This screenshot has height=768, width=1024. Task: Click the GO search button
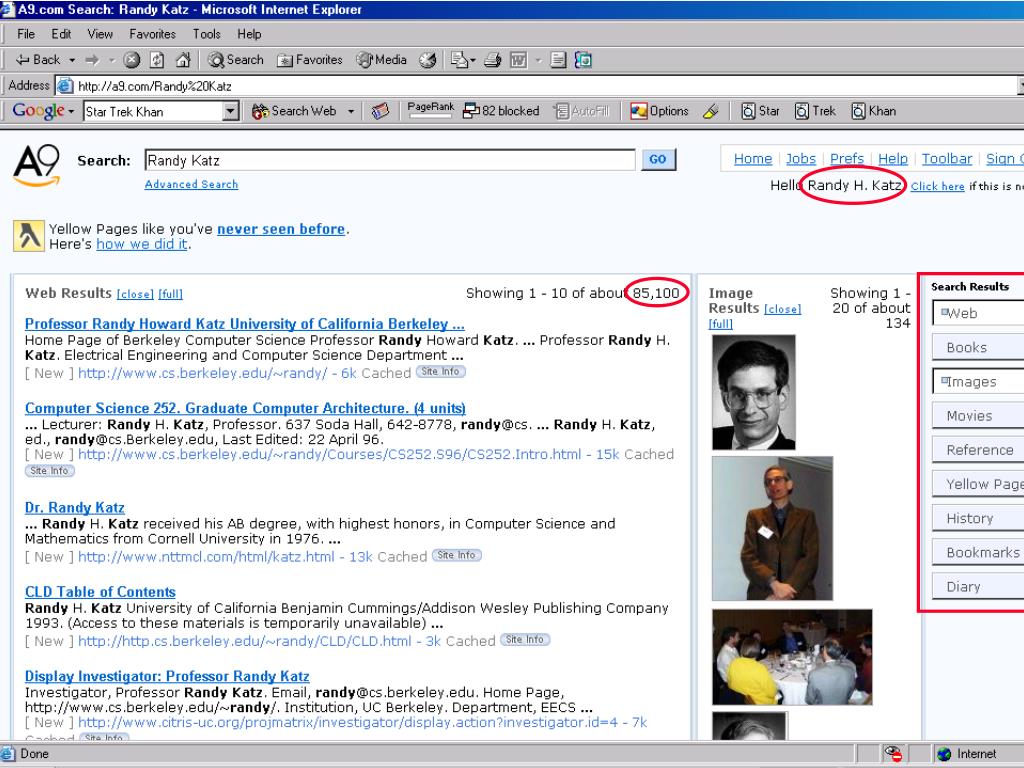[x=658, y=159]
